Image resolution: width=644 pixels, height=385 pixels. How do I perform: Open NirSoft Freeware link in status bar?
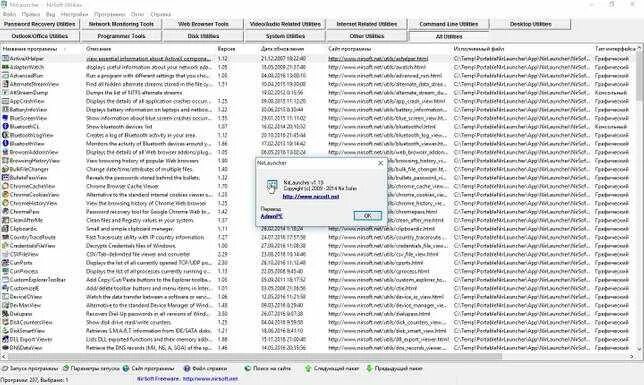[x=187, y=379]
